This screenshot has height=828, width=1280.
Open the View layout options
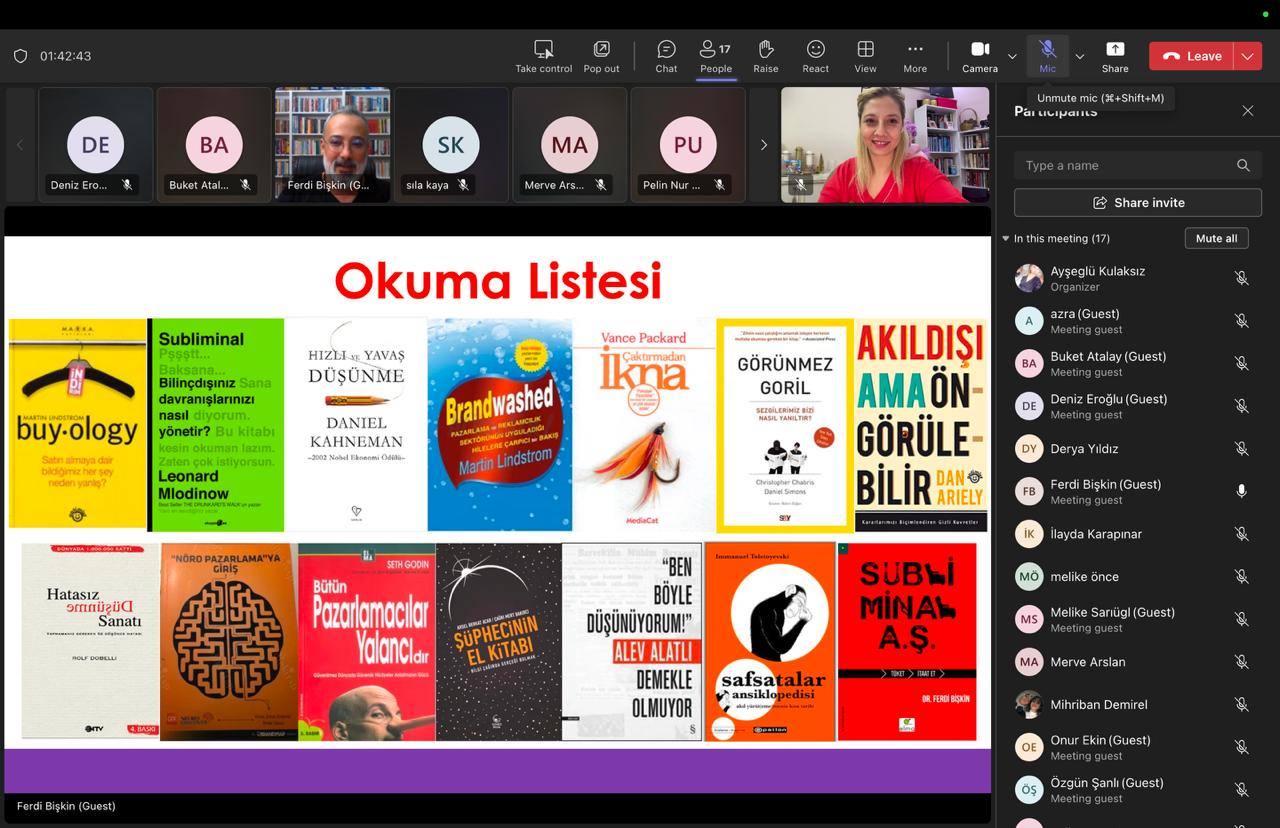(866, 56)
